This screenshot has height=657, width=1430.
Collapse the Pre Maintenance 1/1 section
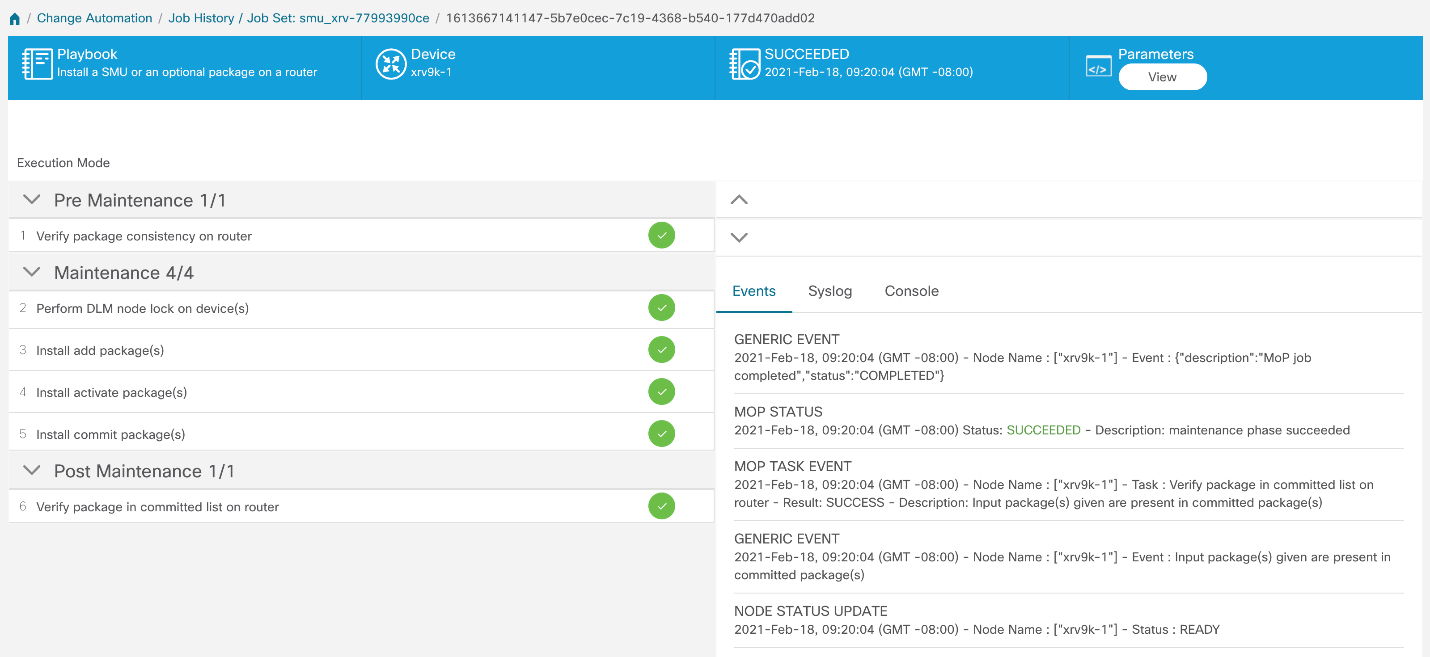pyautogui.click(x=30, y=199)
